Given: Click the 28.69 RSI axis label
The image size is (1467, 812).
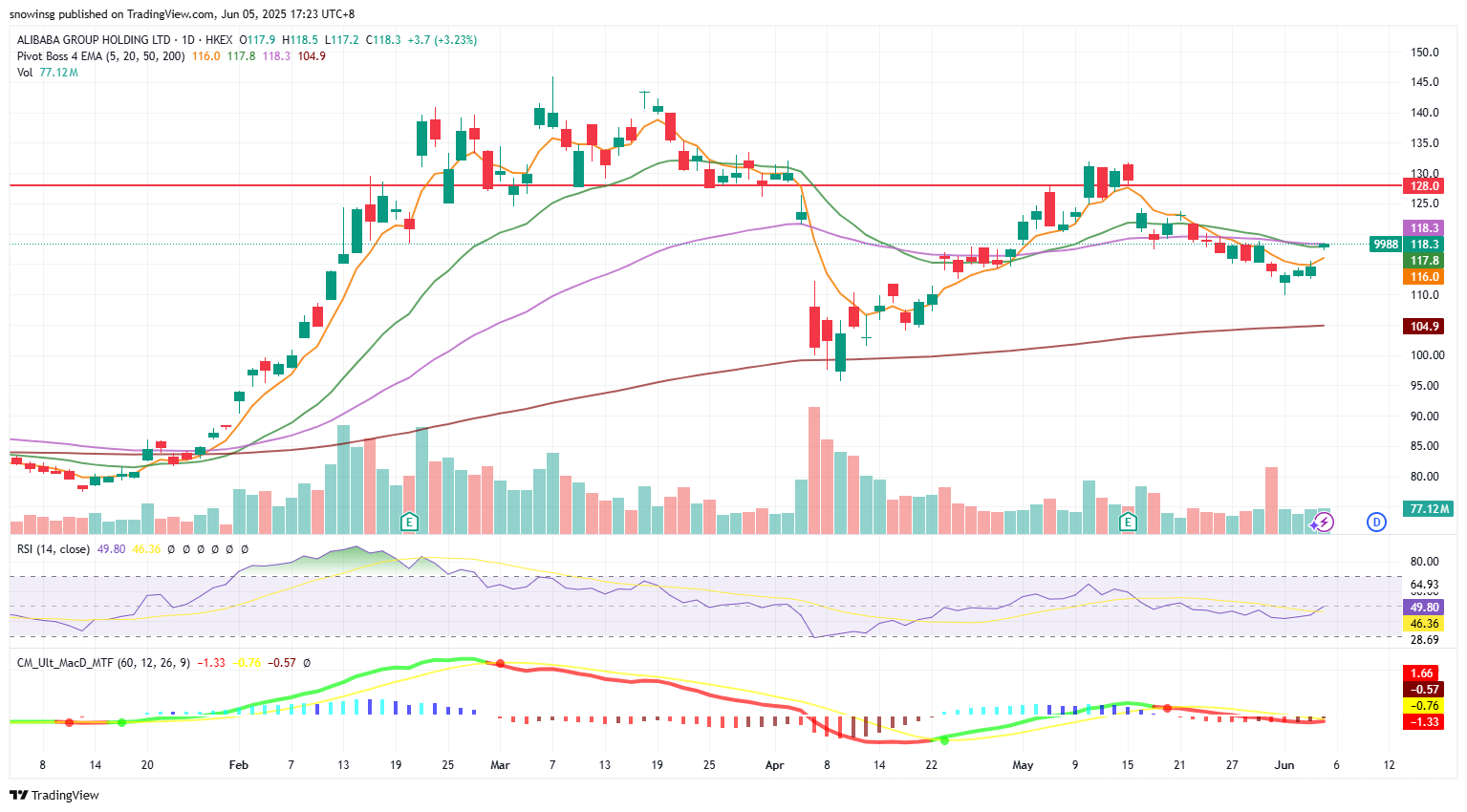Looking at the screenshot, I should click(x=1425, y=640).
